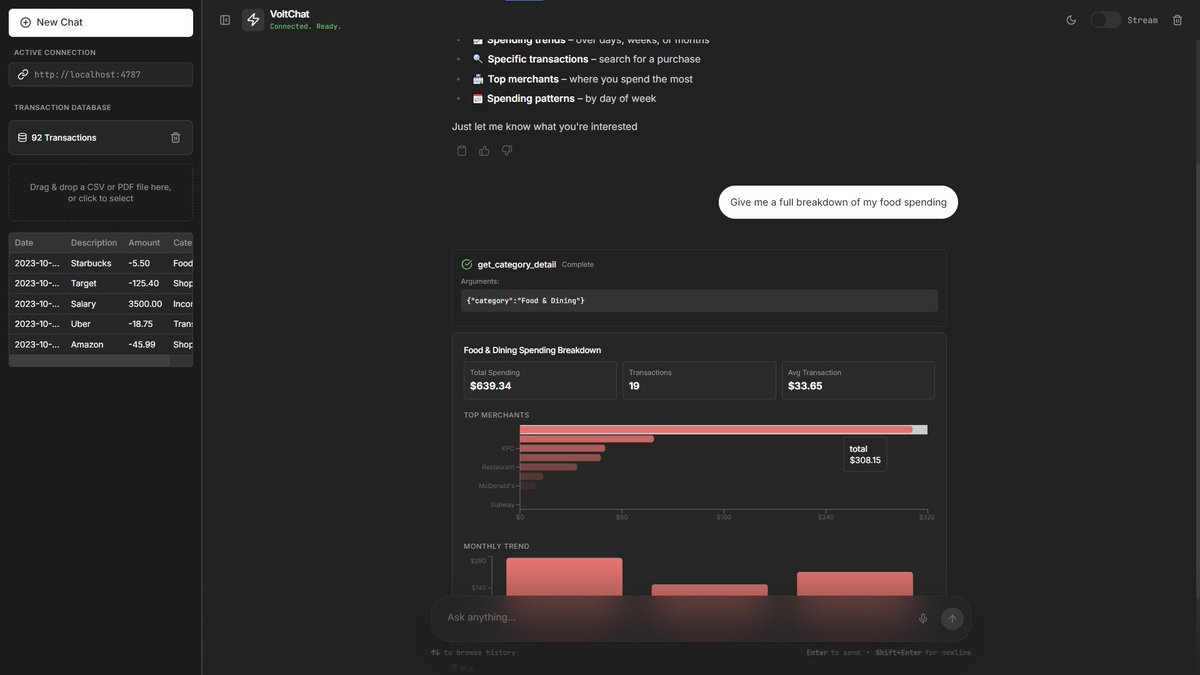This screenshot has width=1200, height=675.
Task: Clear chat with header trash icon
Action: pyautogui.click(x=1177, y=20)
